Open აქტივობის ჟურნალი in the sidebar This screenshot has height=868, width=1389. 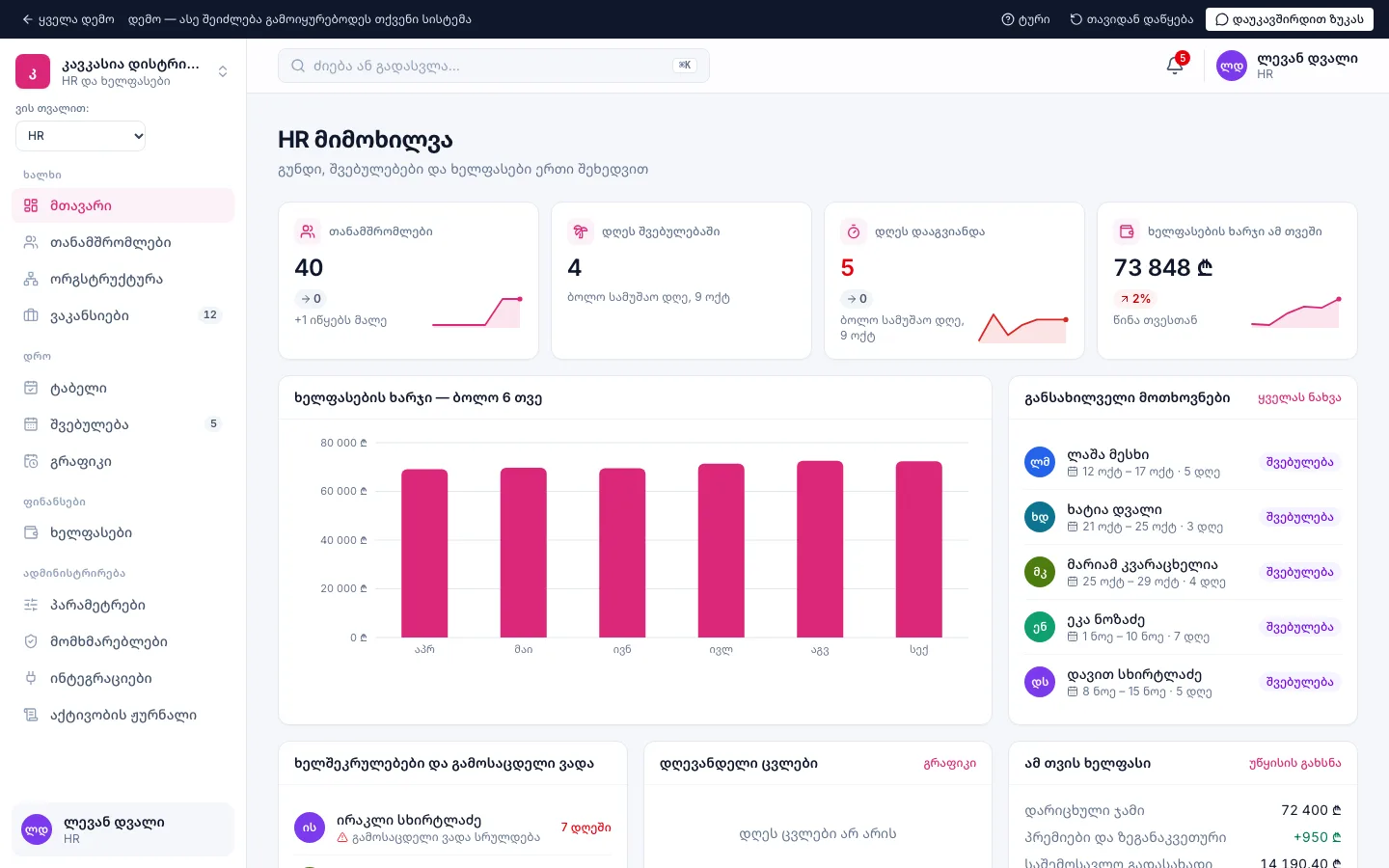point(123,715)
